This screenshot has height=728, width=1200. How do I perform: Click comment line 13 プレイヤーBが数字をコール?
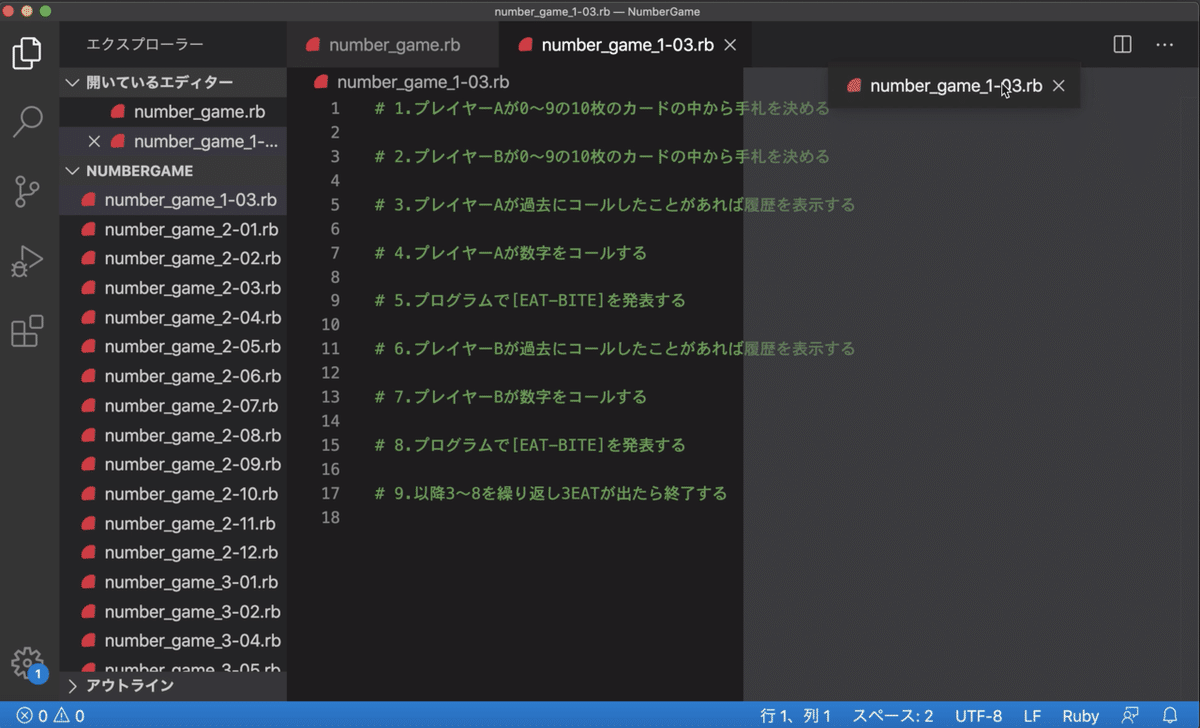(511, 397)
